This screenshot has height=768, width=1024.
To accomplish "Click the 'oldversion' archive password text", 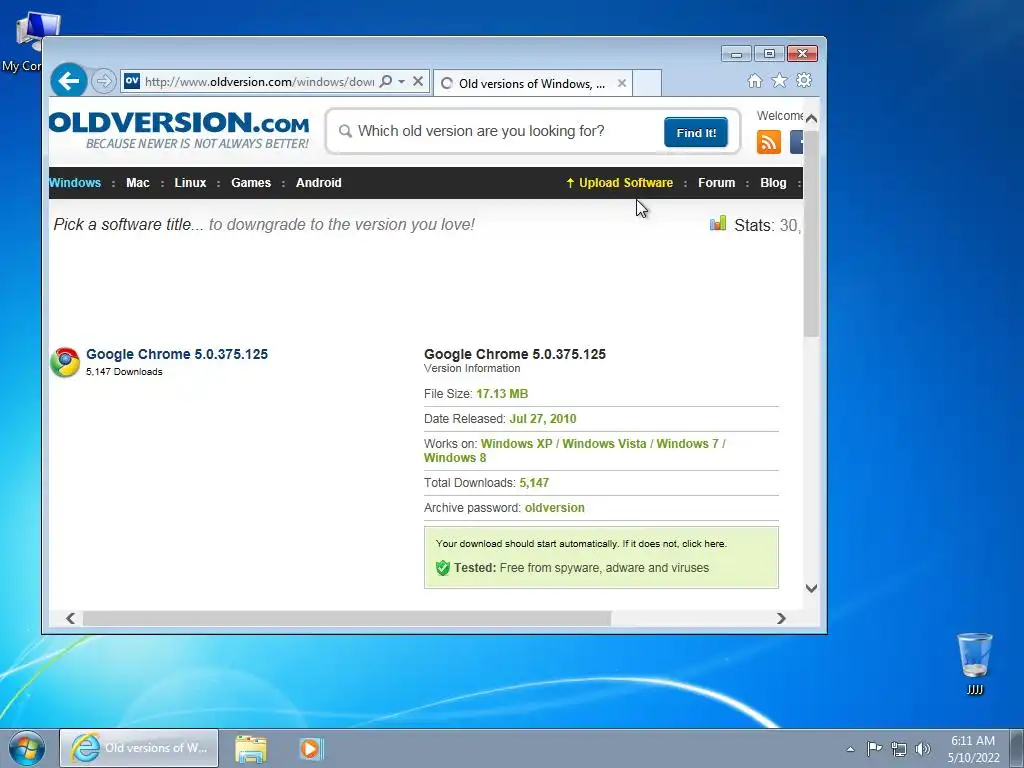I will click(x=554, y=507).
